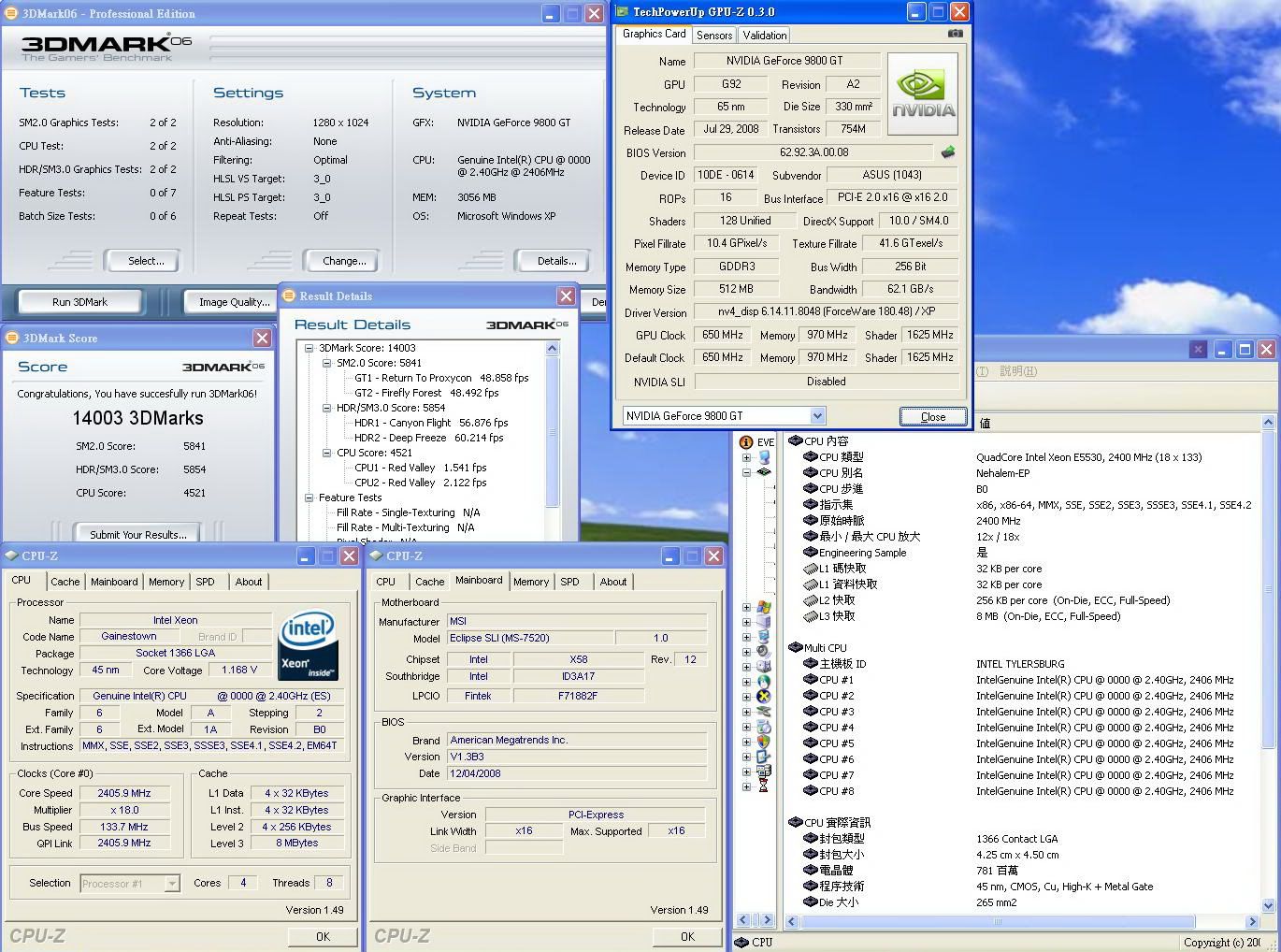The image size is (1281, 952).
Task: Click the GPU-Z screenshot camera icon
Action: tap(955, 34)
